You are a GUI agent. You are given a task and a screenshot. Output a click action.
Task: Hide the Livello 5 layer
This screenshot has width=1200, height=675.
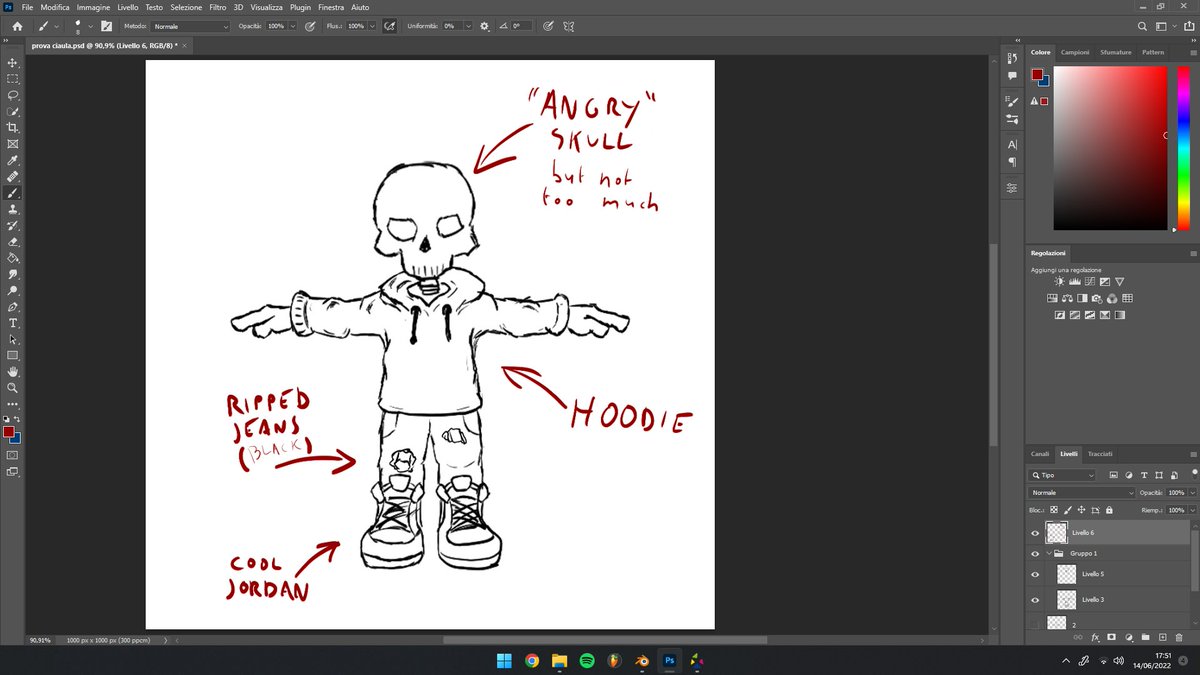tap(1035, 574)
